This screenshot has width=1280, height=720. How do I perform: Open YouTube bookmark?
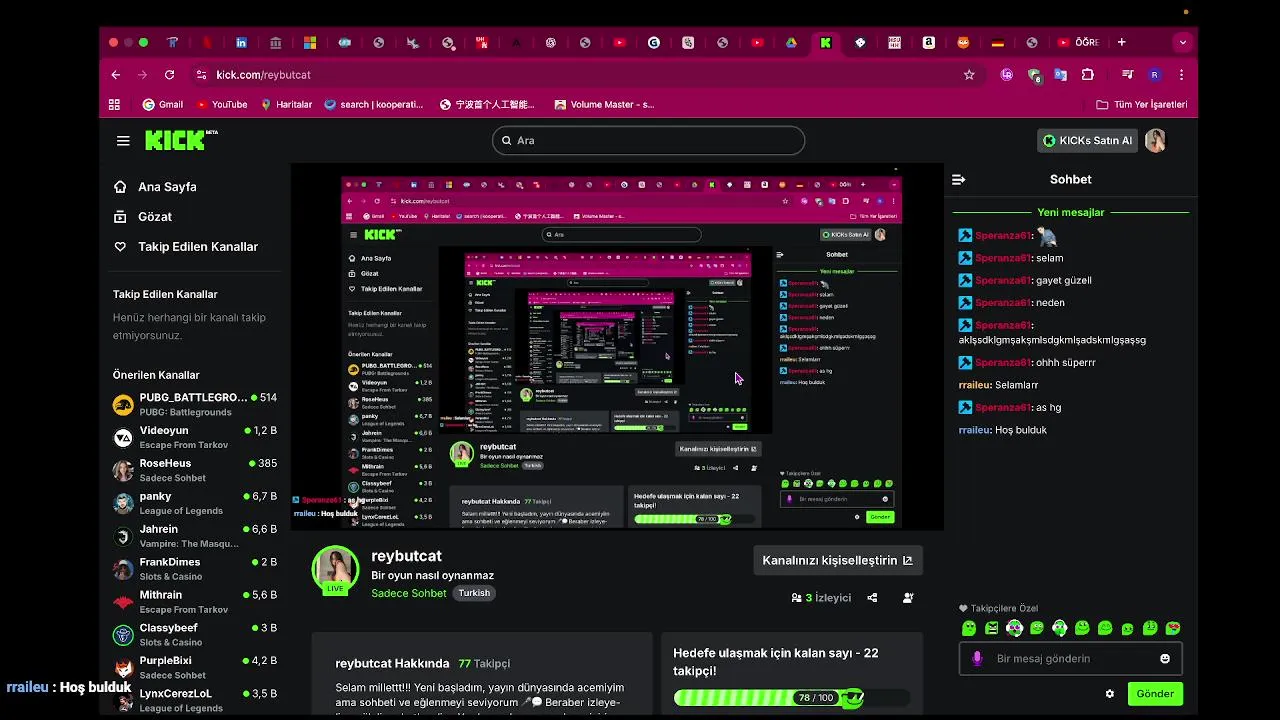pos(222,104)
